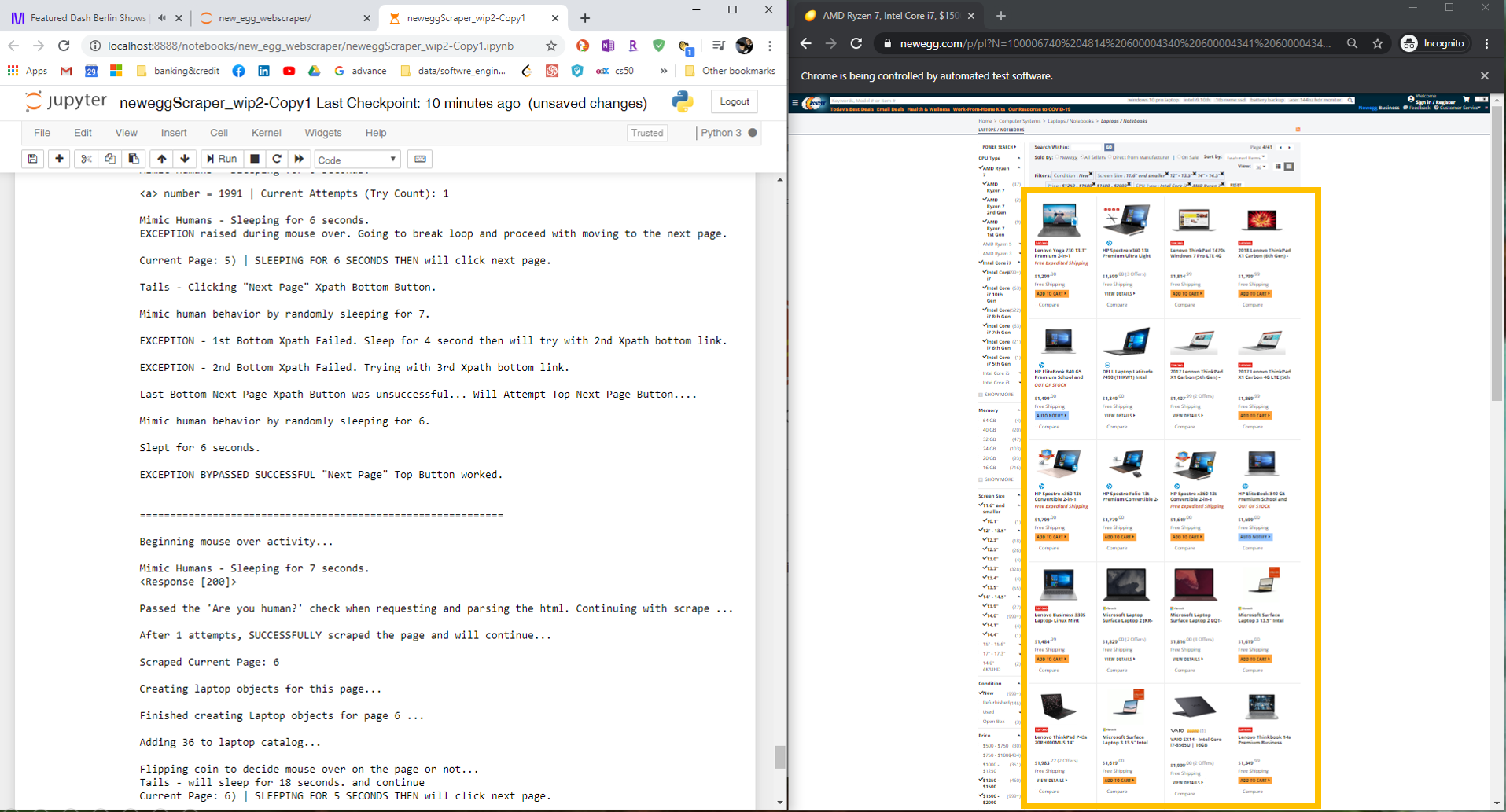Add Lenovo Yoga 730 13.3" to cart
The width and height of the screenshot is (1506, 812).
pos(1051,294)
